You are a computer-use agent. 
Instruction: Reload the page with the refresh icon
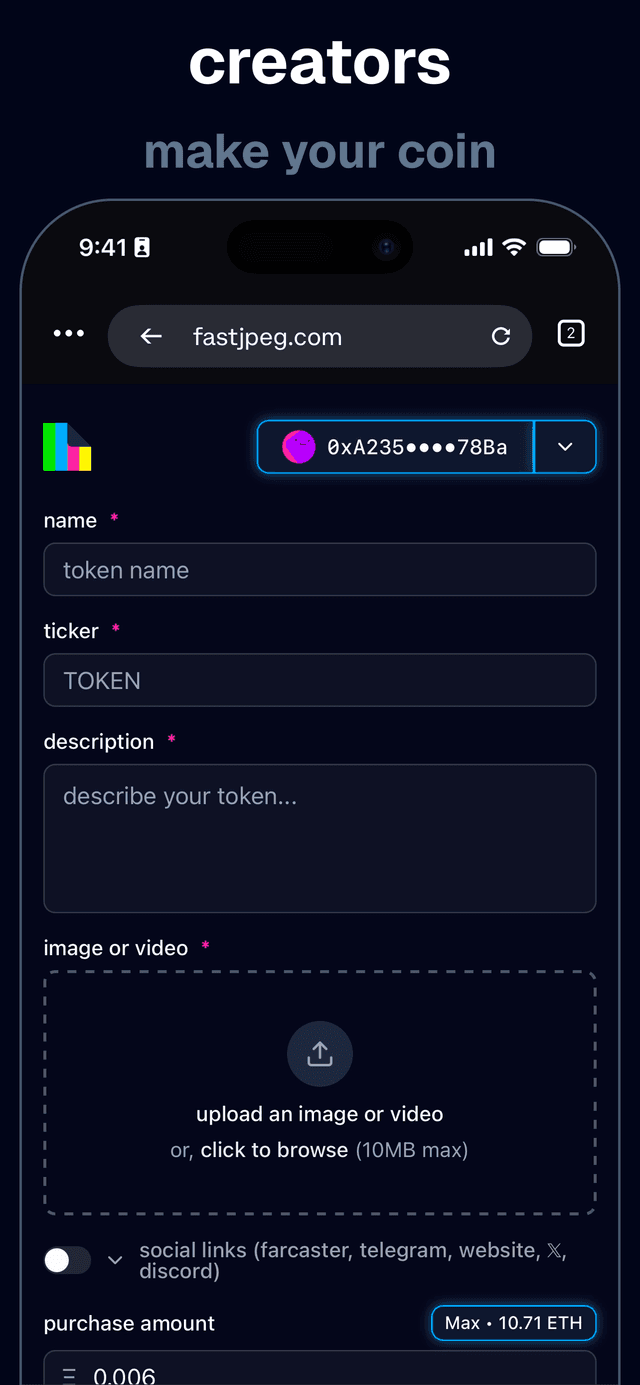point(501,336)
